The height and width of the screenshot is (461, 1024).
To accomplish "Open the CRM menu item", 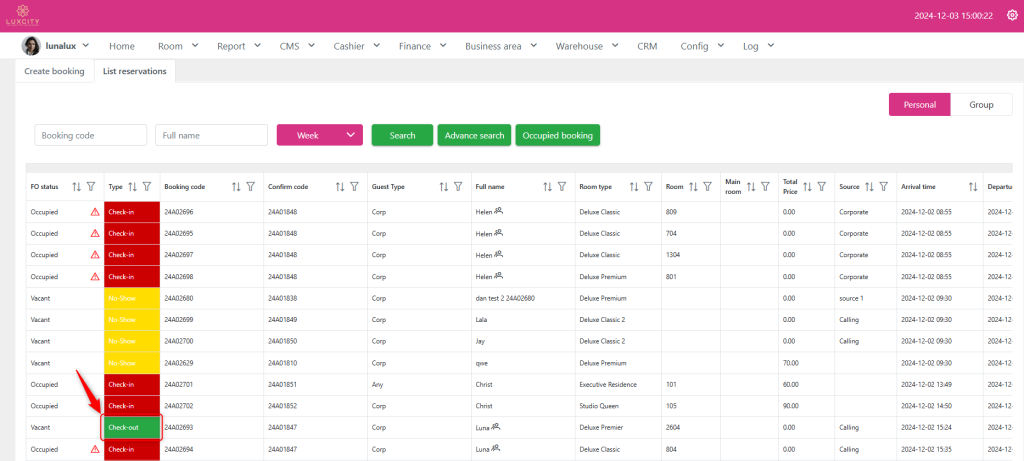I will (647, 46).
